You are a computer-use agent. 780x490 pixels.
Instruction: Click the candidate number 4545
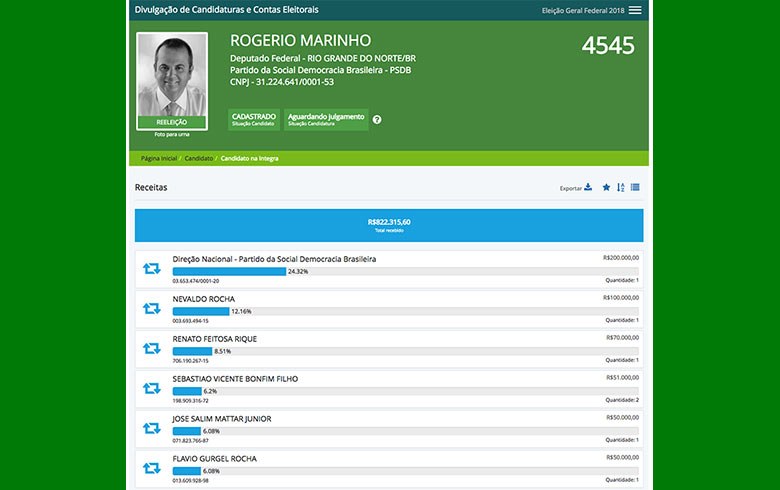click(608, 46)
